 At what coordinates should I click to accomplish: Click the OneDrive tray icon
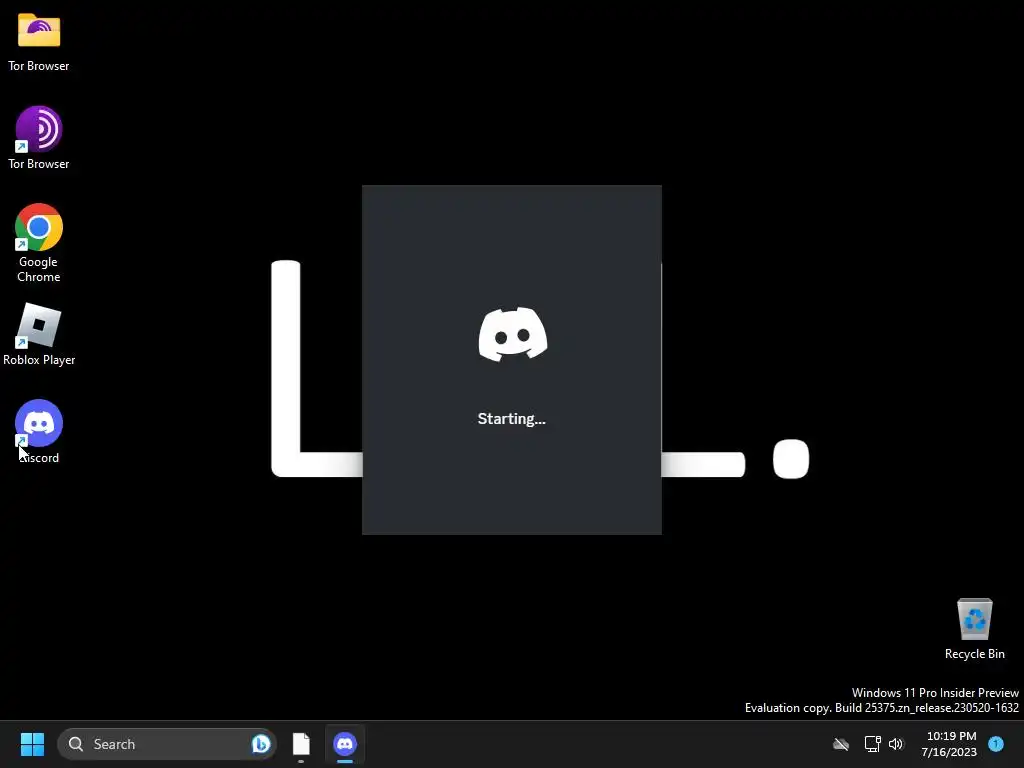point(840,744)
